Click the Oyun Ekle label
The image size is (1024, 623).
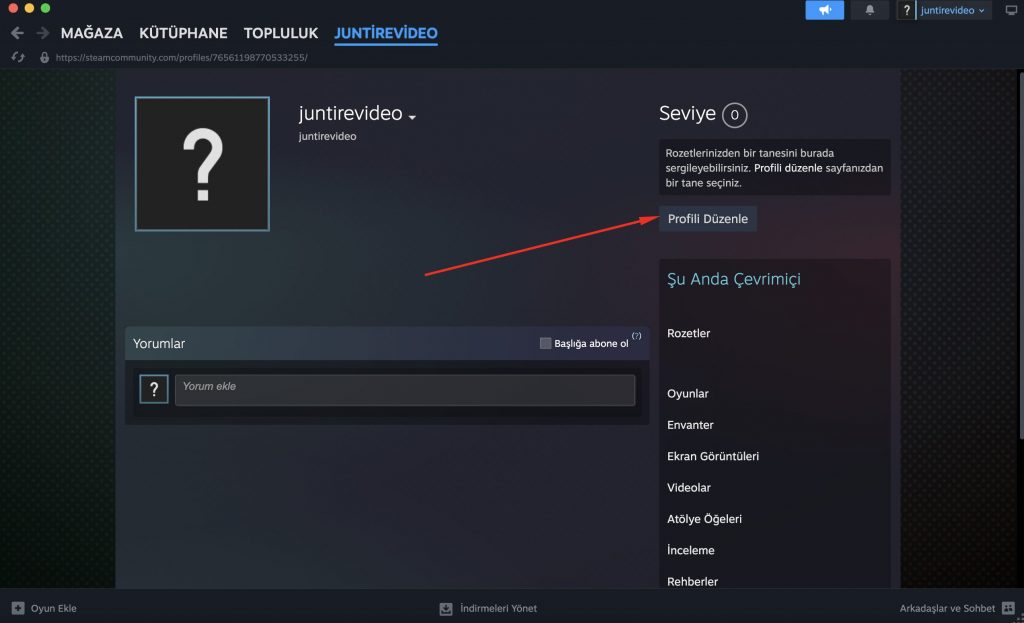pyautogui.click(x=54, y=608)
